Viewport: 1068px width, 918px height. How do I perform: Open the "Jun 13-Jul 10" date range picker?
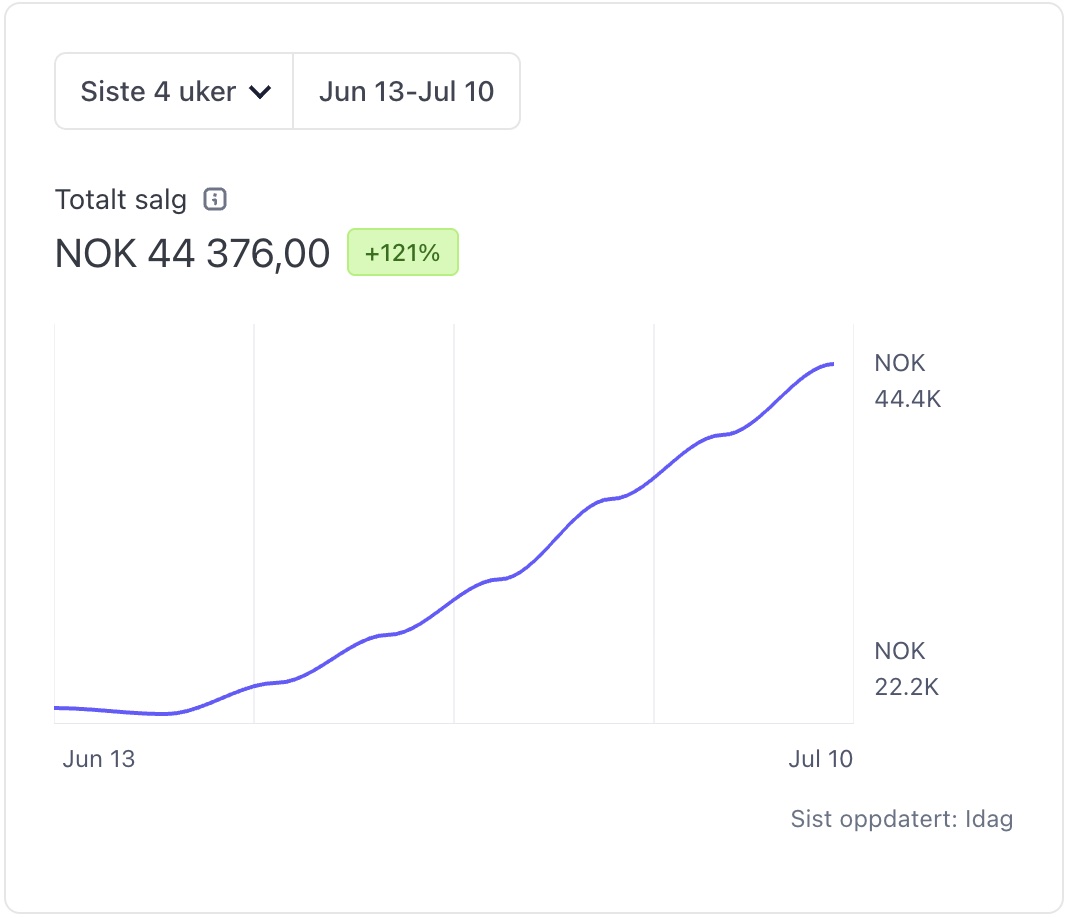pyautogui.click(x=406, y=92)
